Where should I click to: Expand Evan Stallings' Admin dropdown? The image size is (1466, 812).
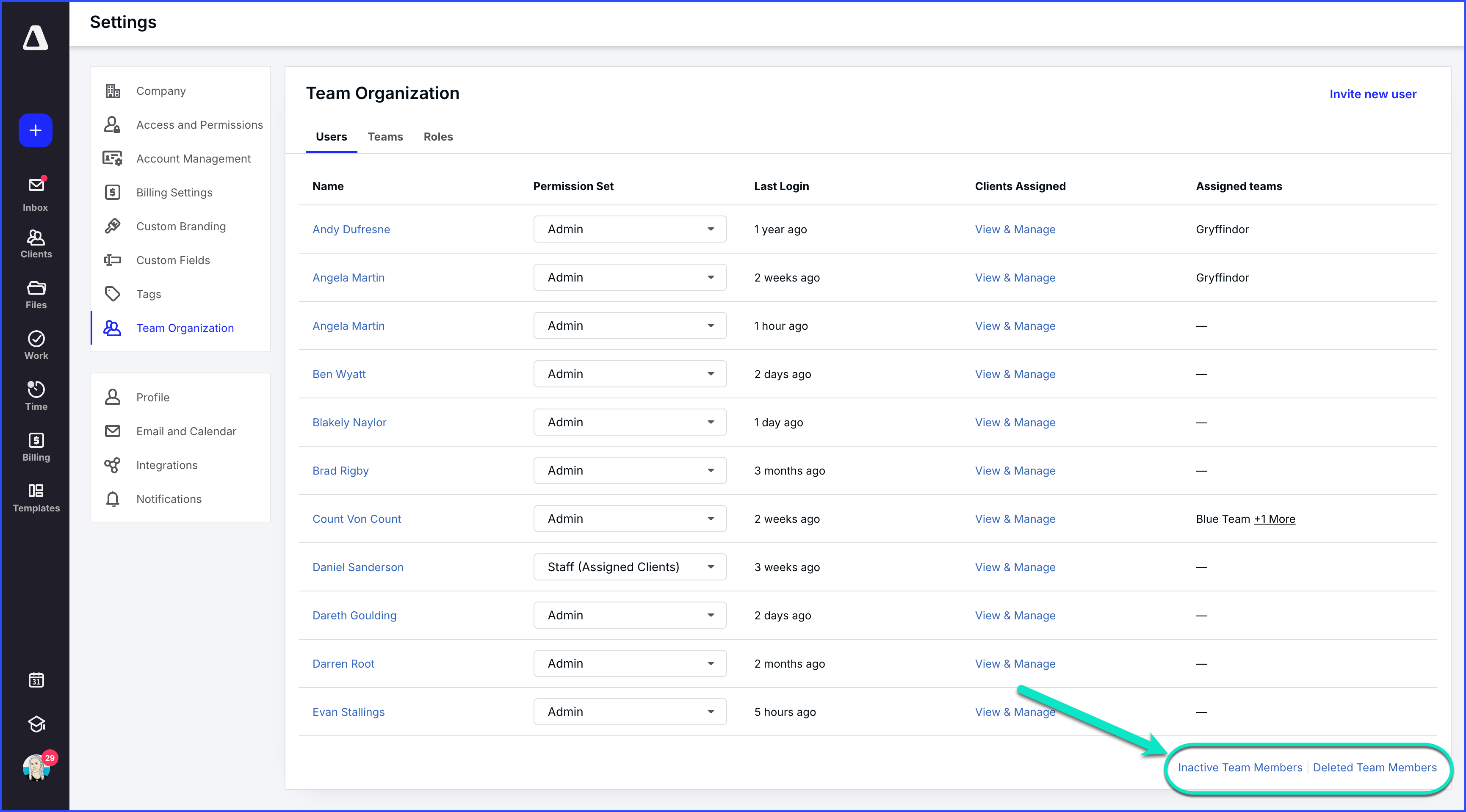[629, 711]
